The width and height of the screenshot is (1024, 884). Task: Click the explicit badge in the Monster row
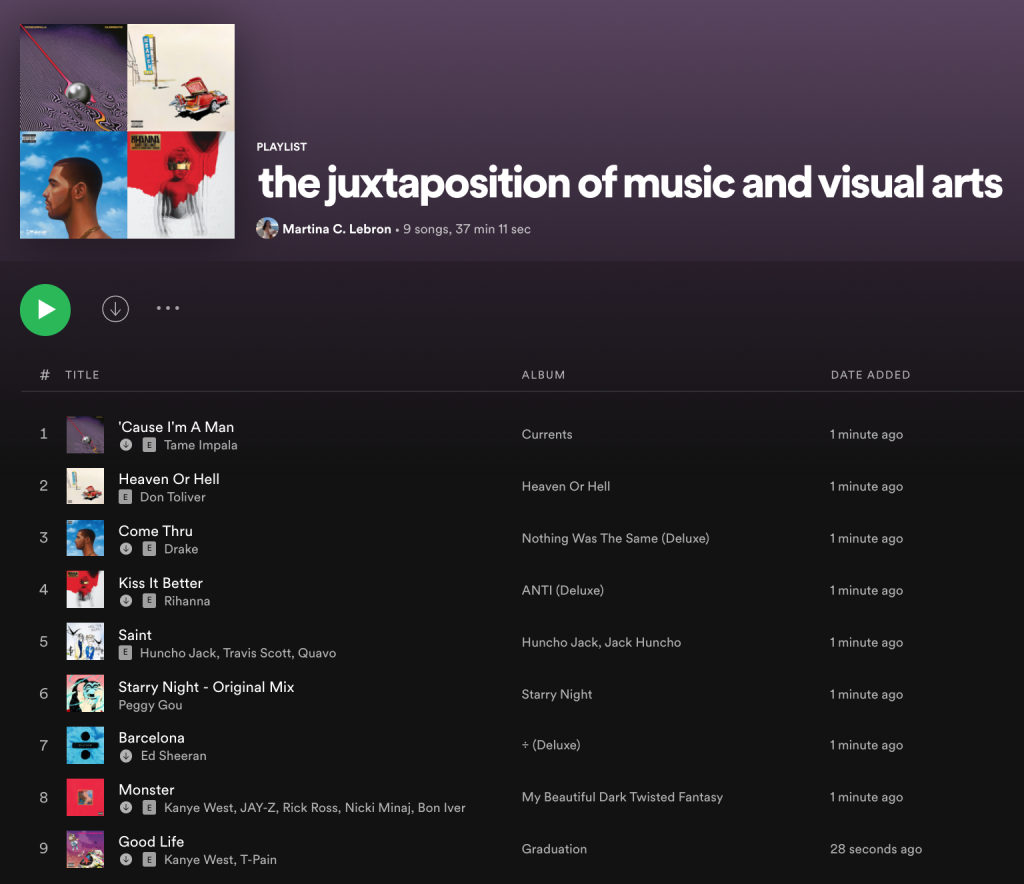tap(149, 808)
